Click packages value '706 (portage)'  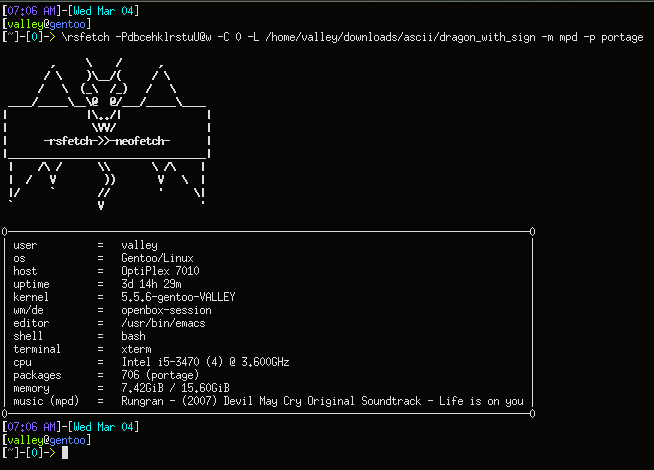(160, 375)
